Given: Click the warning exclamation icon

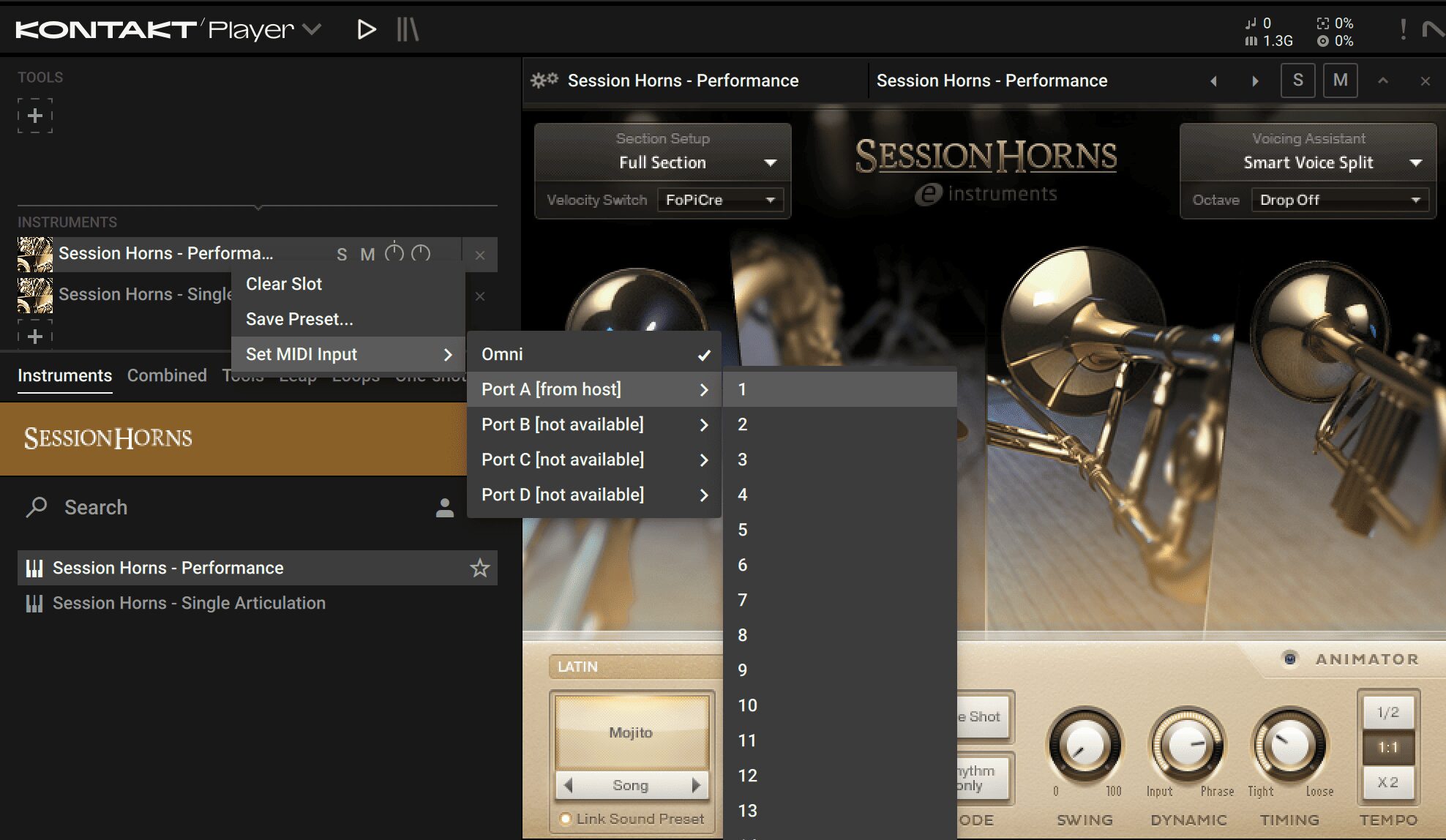Looking at the screenshot, I should click(1403, 29).
